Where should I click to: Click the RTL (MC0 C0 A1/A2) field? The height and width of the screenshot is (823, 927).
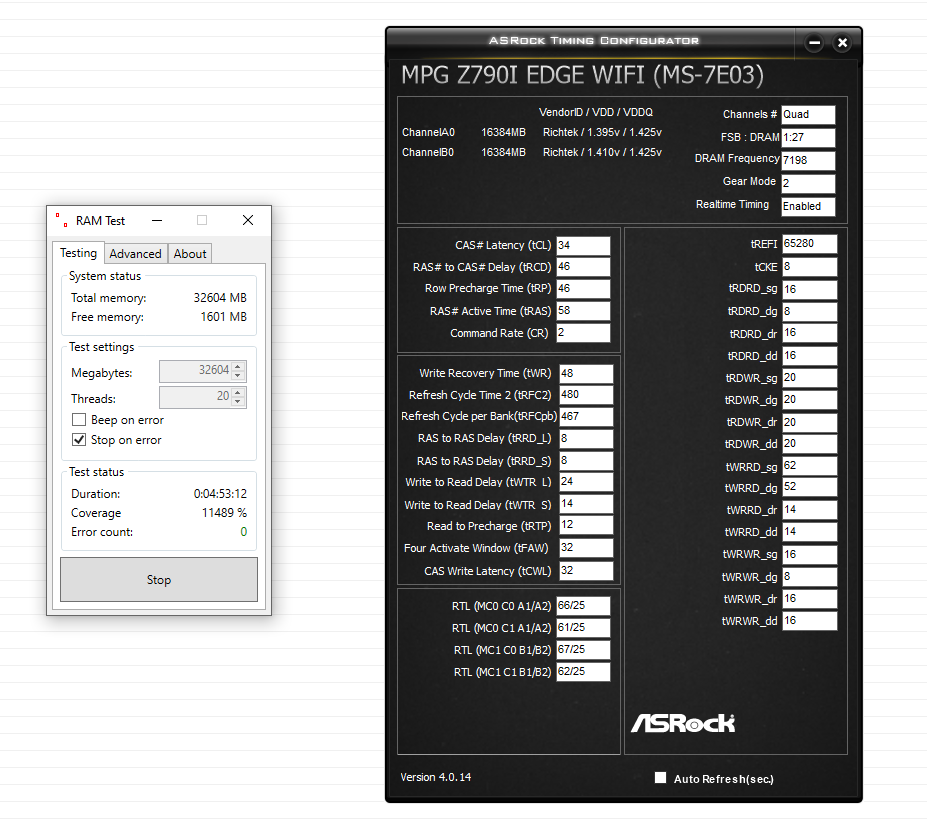pyautogui.click(x=583, y=605)
